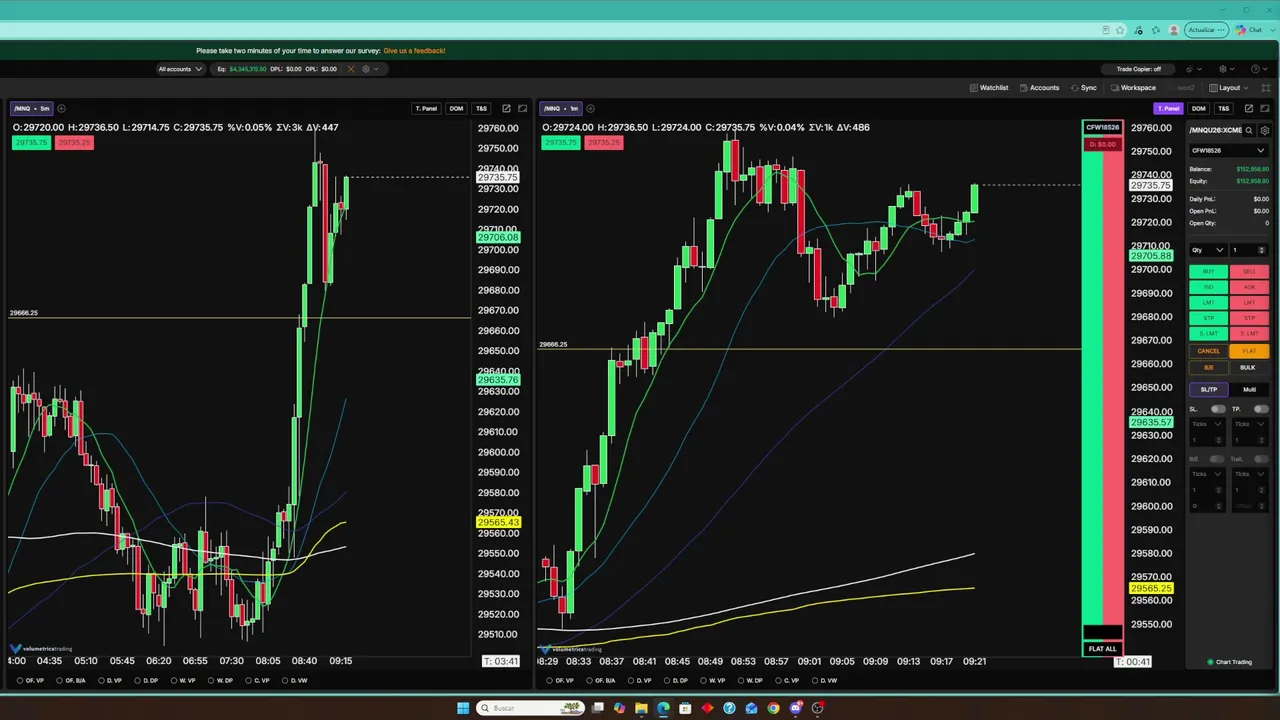Enable the TP. toggle switch
The image size is (1280, 720).
coord(1260,409)
